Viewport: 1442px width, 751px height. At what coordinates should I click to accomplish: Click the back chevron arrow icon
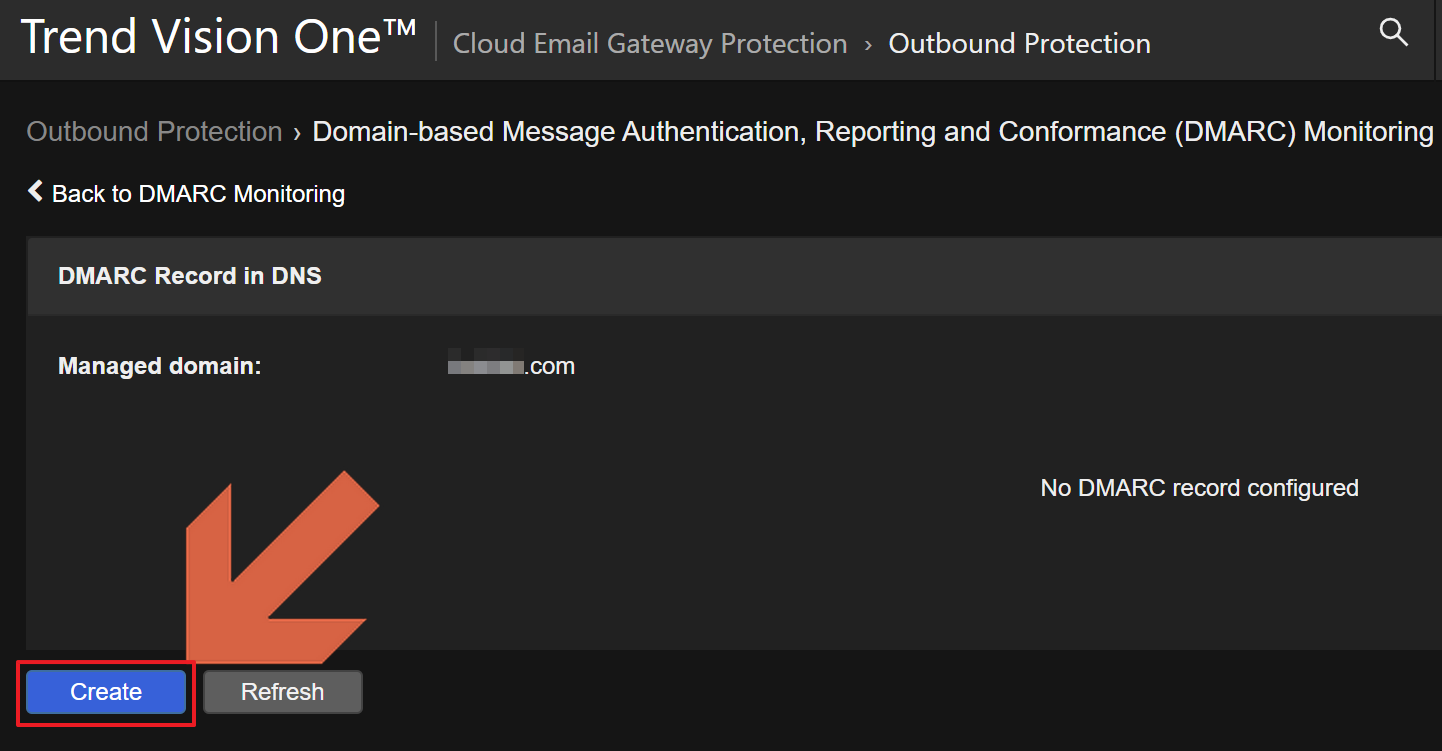[35, 191]
